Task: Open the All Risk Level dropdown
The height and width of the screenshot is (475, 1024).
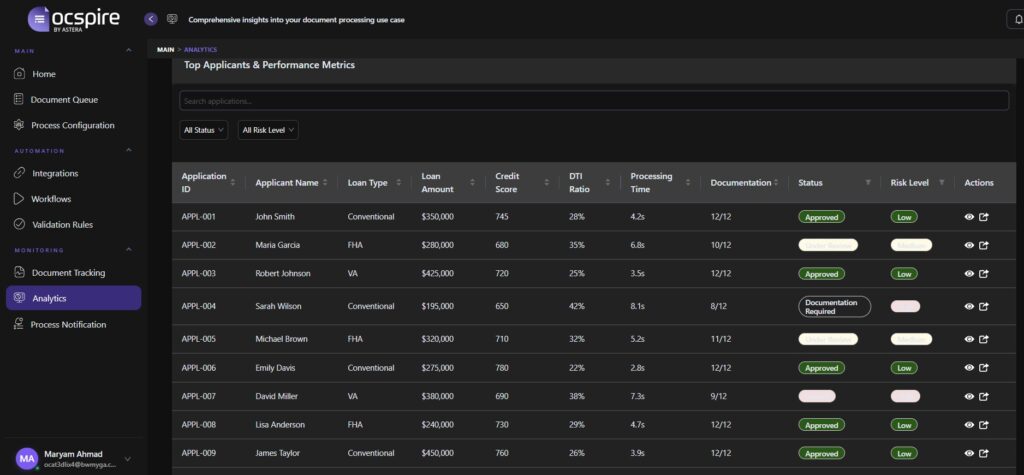Action: coord(268,130)
